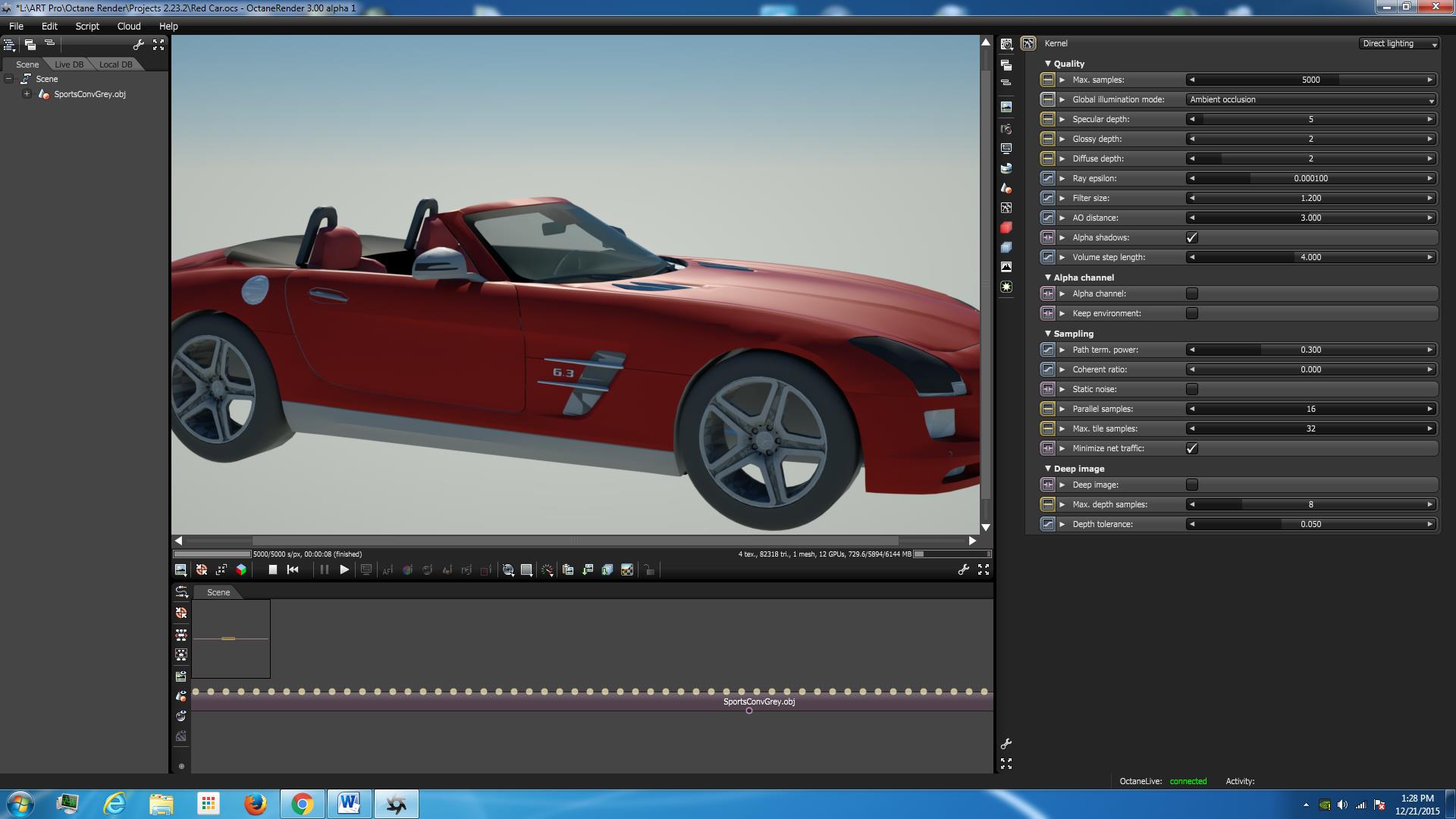
Task: Click the auto focus picker icon
Action: point(388,570)
